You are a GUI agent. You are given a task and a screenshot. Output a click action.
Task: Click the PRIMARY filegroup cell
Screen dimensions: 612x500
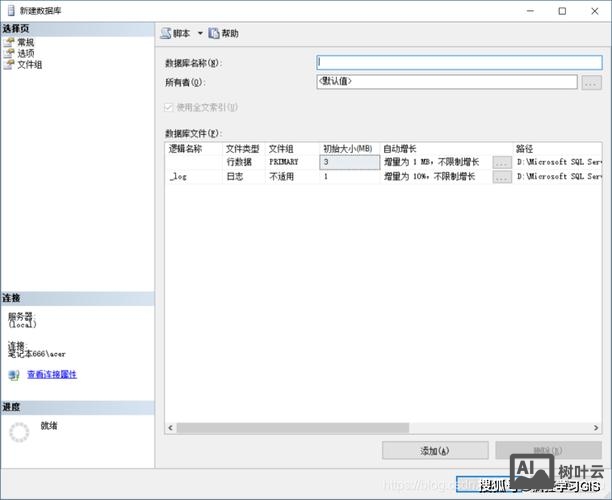click(x=292, y=162)
